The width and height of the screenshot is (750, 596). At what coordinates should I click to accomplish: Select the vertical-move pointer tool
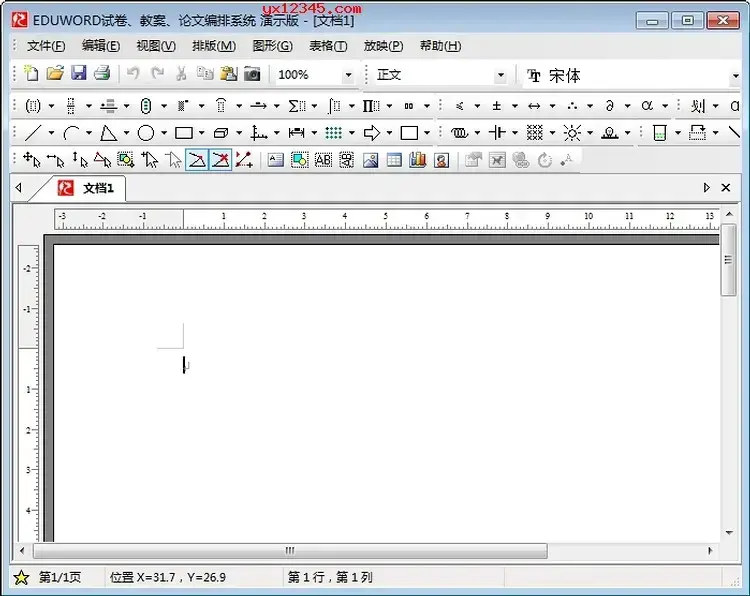click(x=79, y=160)
